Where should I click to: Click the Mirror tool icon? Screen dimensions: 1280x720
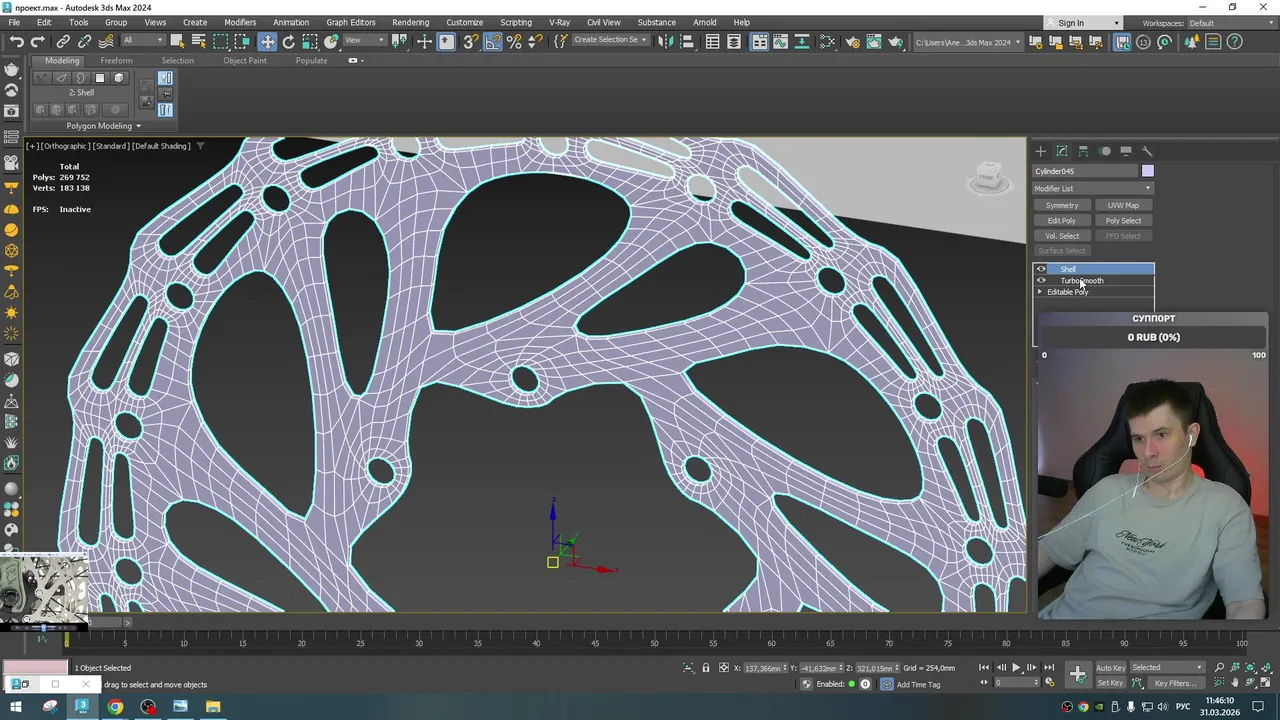tap(665, 42)
